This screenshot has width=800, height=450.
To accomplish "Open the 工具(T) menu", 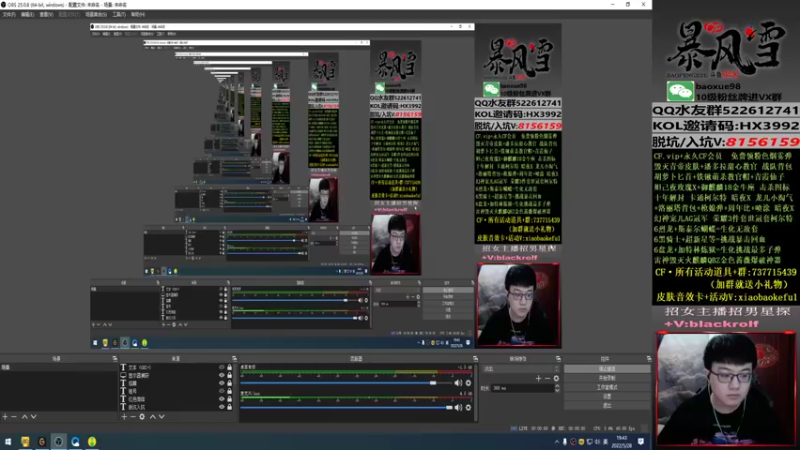I will click(119, 14).
